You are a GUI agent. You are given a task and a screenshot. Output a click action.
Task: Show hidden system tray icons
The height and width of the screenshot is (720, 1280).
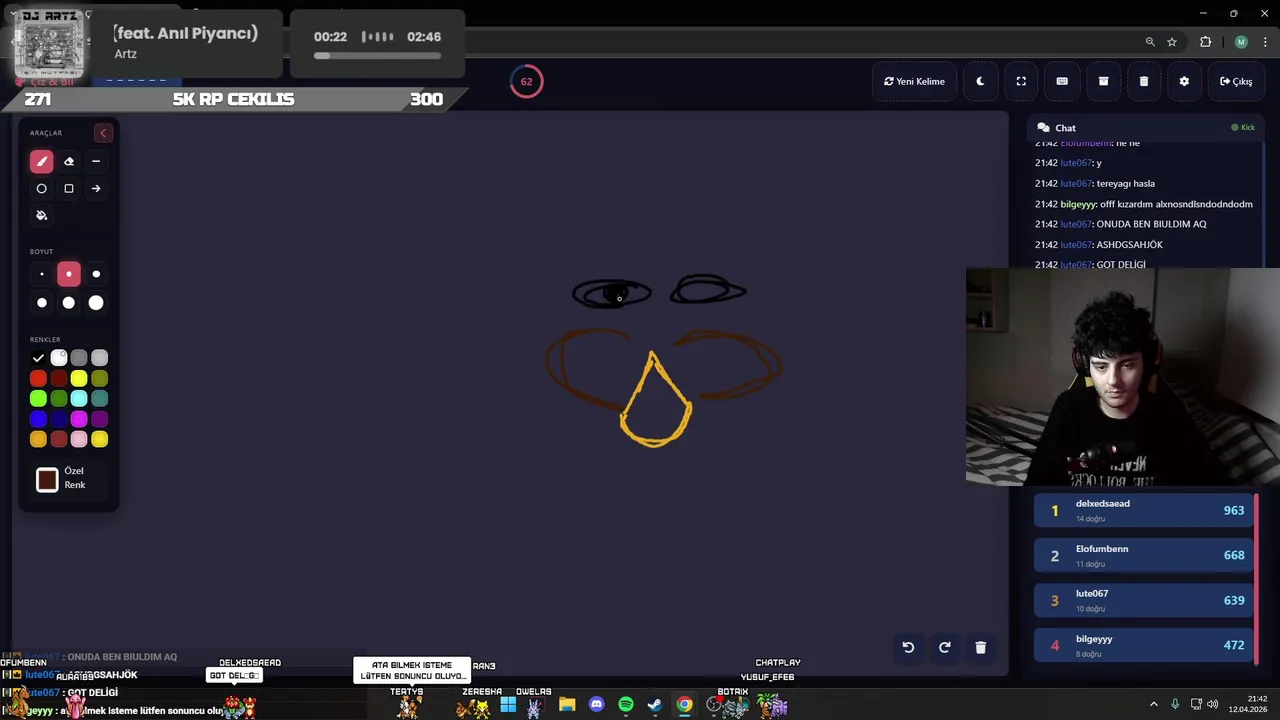(x=1153, y=705)
